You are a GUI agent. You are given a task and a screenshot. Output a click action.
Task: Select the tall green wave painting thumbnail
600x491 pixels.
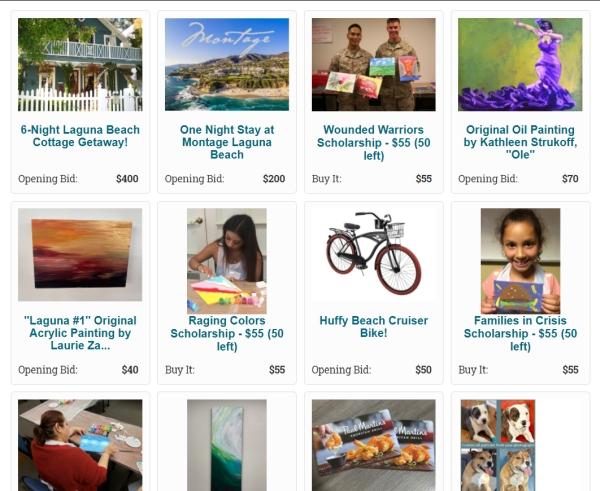227,445
